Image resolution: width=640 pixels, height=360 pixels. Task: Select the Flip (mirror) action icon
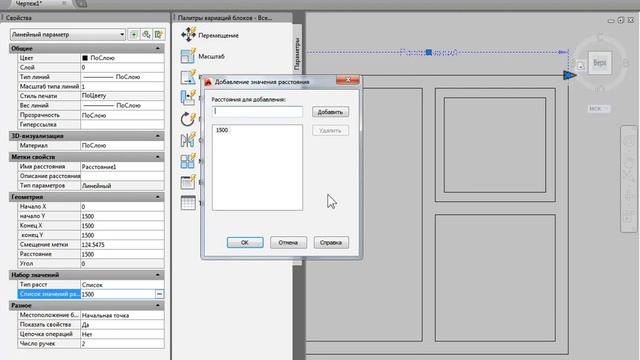point(188,140)
